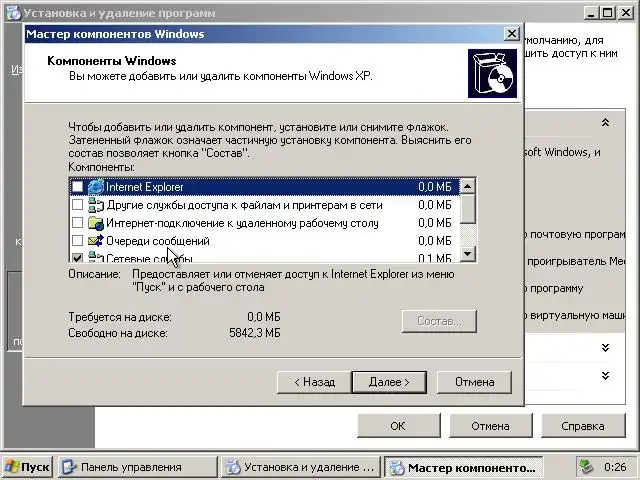
Task: Switch to Панель управления taskbar button
Action: tap(137, 467)
